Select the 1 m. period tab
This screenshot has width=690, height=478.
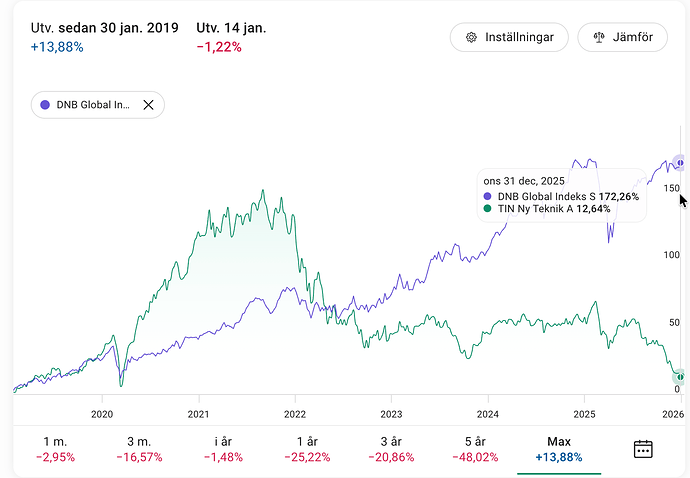pos(55,449)
